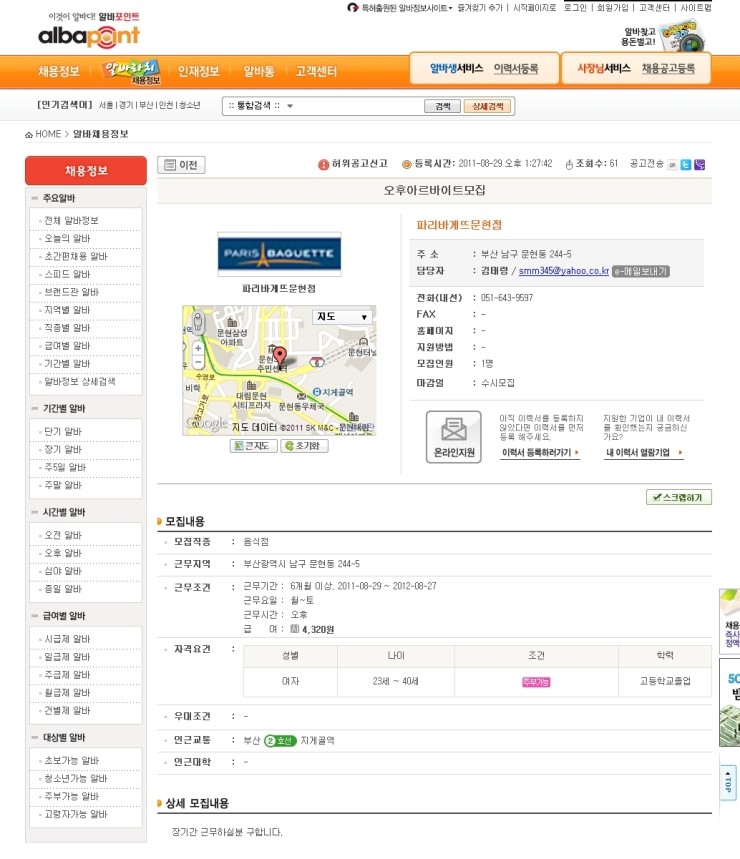Viewport: 740px width, 859px height.
Task: Open 단기 알바 in sidebar
Action: (x=62, y=432)
